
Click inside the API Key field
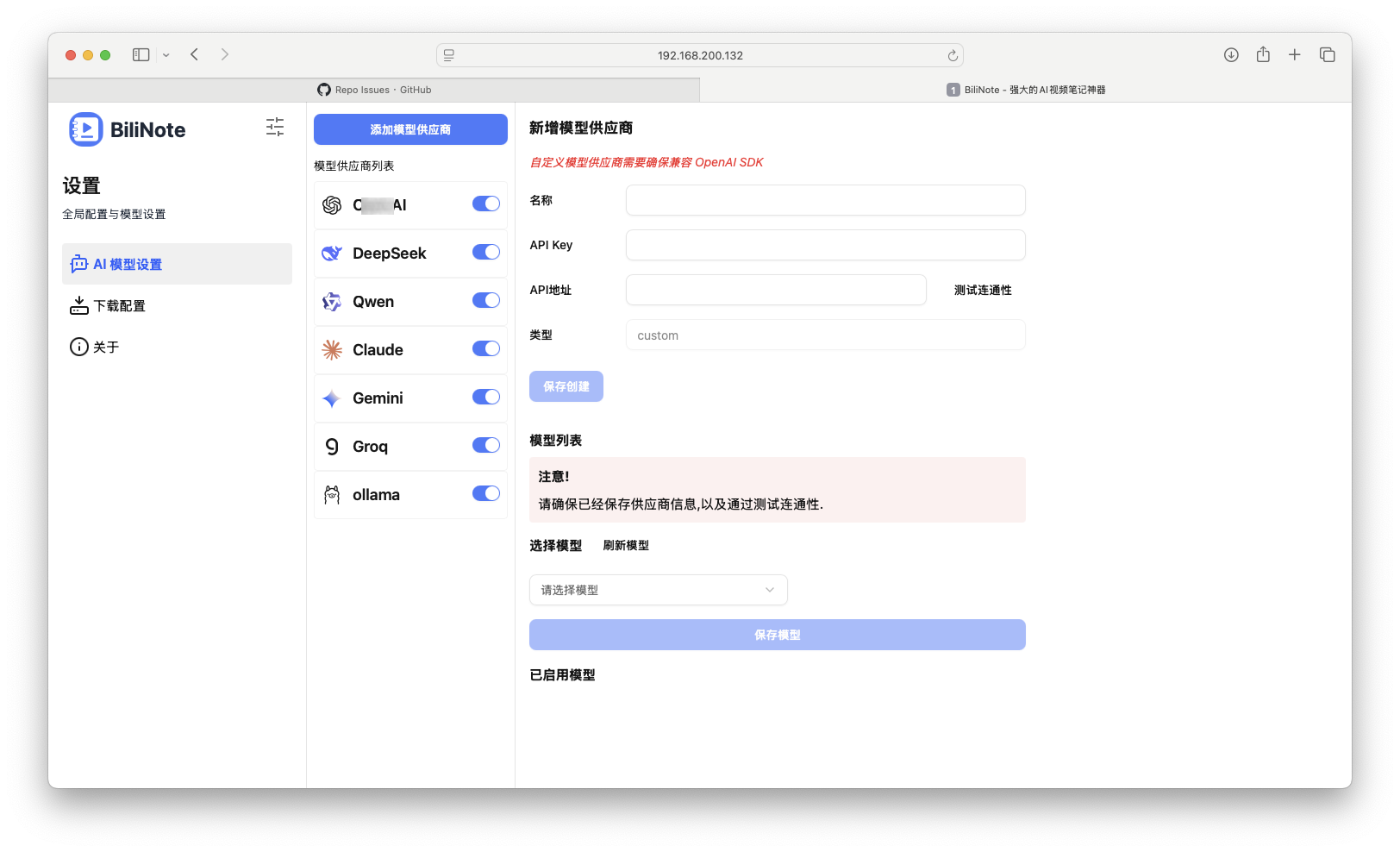tap(824, 245)
